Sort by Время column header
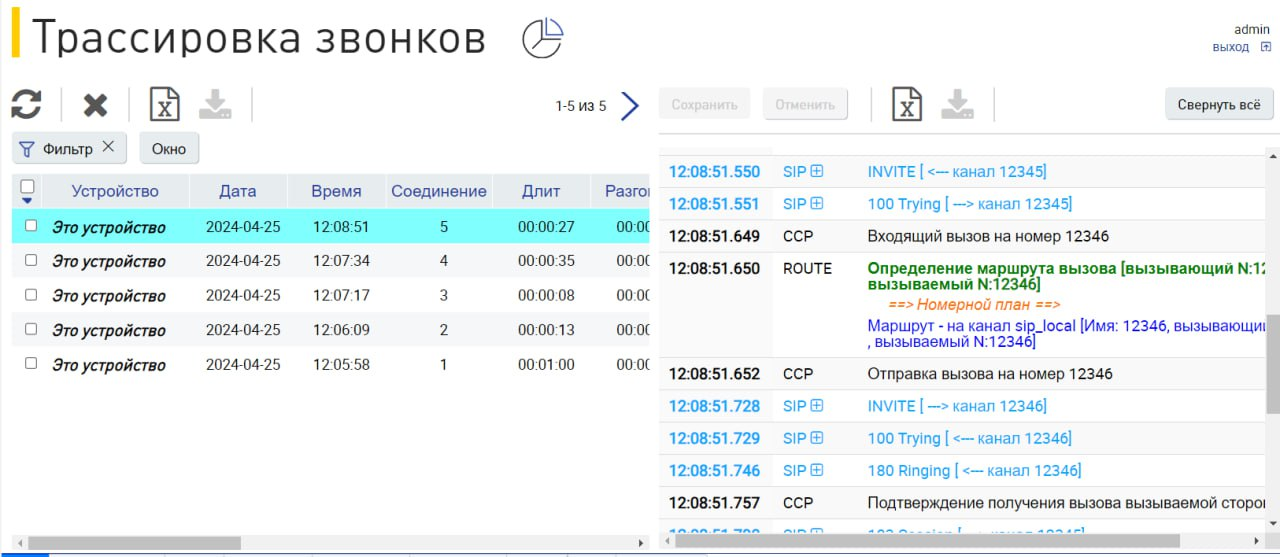This screenshot has height=557, width=1280. [336, 191]
